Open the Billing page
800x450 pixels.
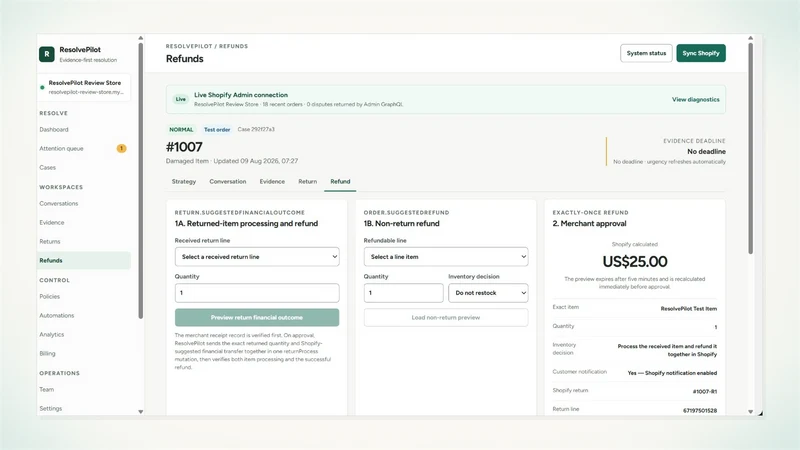point(47,353)
